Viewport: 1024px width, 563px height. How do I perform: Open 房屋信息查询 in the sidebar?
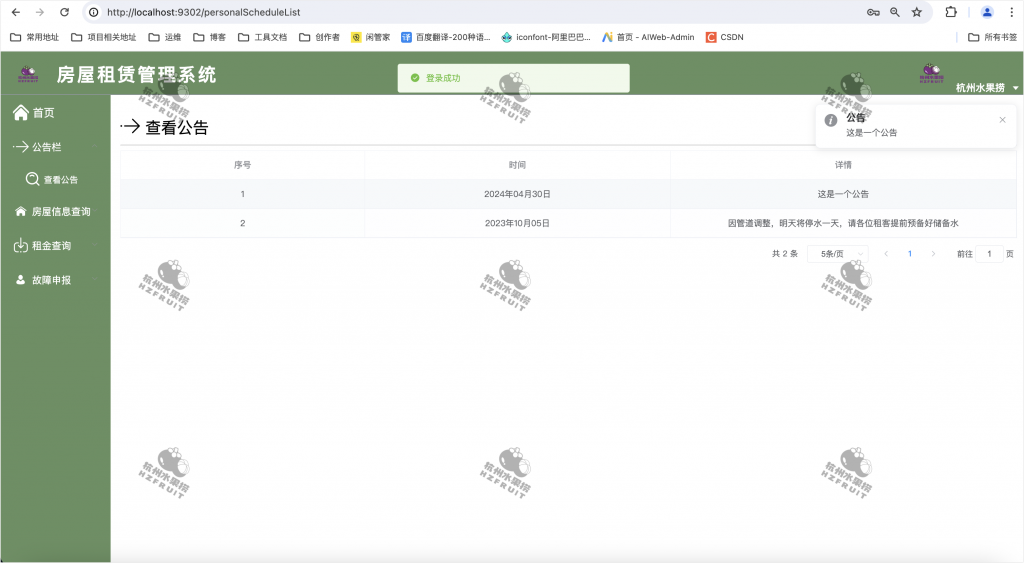pos(56,212)
